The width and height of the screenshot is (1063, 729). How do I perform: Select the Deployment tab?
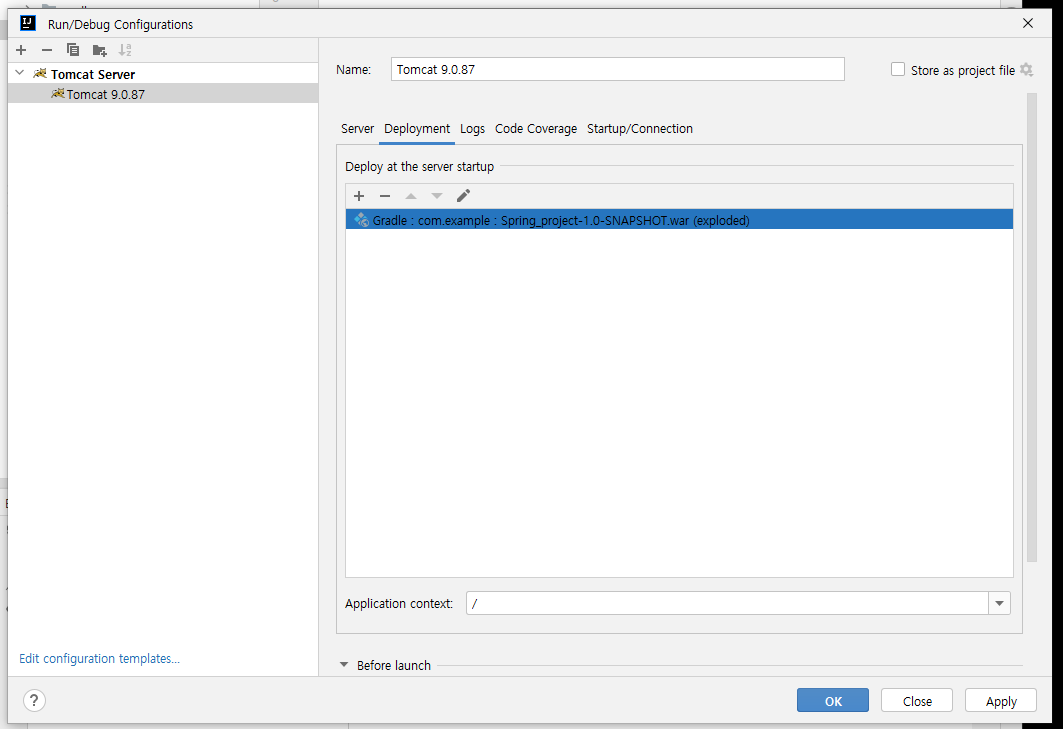coord(417,129)
